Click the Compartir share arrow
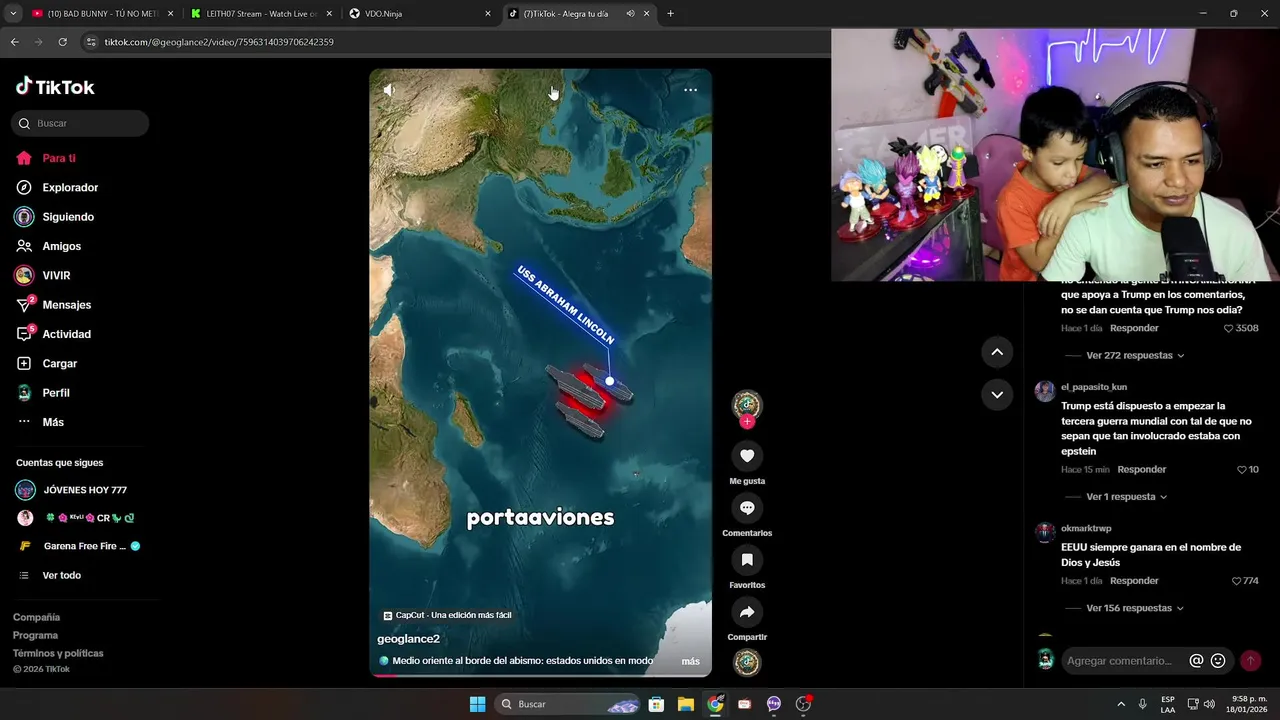Image resolution: width=1280 pixels, height=720 pixels. pyautogui.click(x=747, y=612)
